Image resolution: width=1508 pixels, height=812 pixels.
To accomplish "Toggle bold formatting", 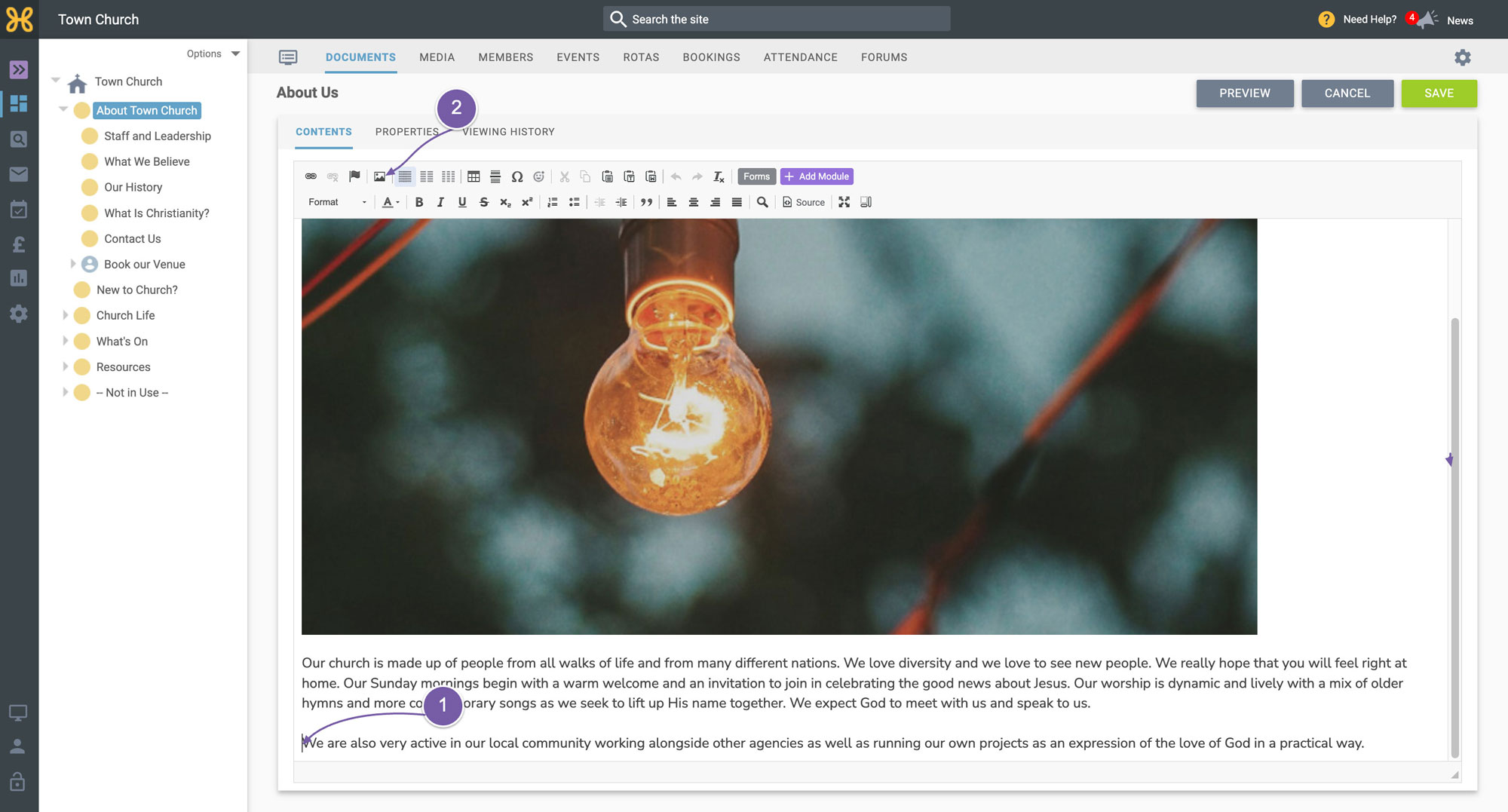I will coord(419,202).
